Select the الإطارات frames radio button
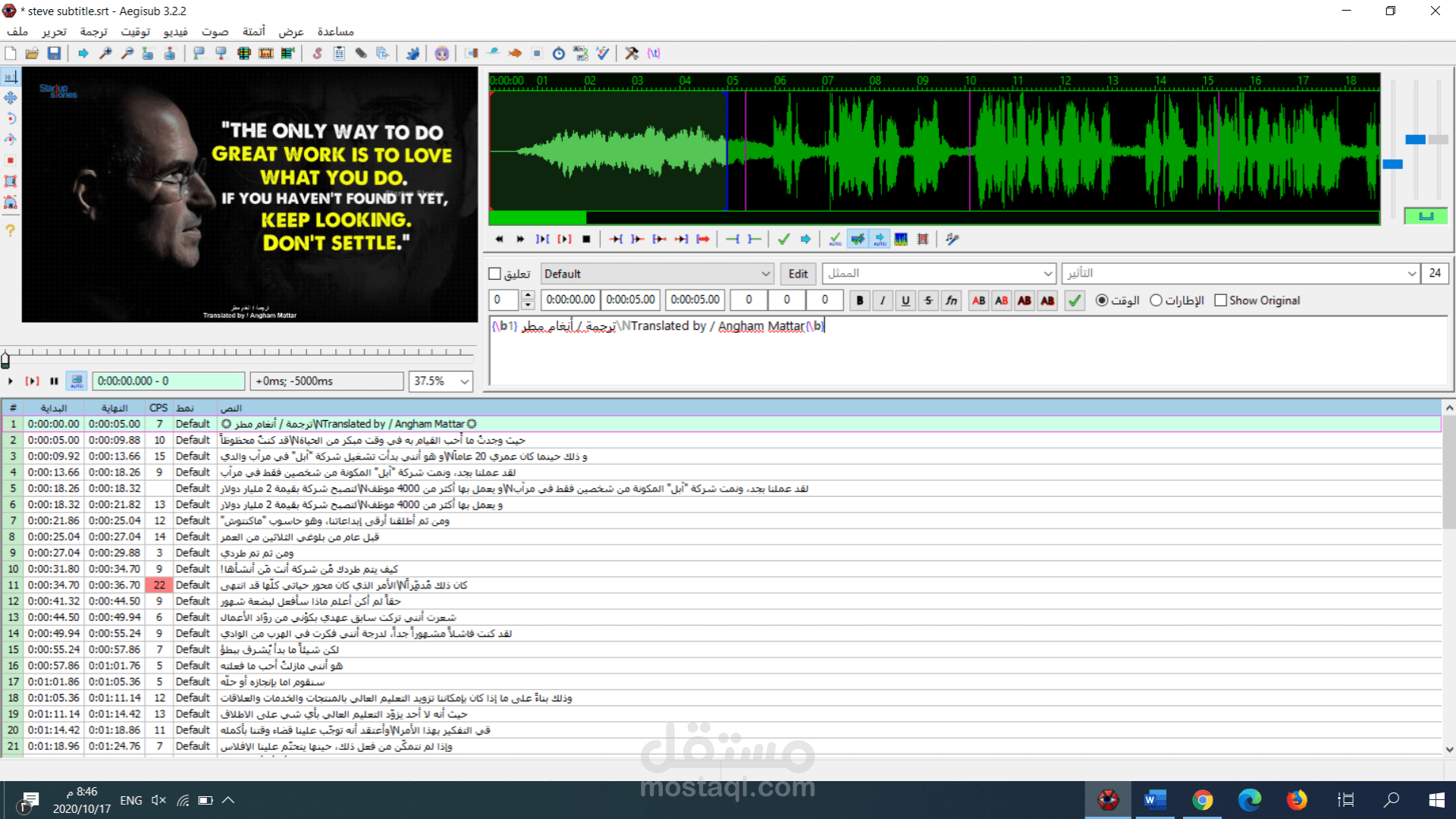 [1156, 300]
